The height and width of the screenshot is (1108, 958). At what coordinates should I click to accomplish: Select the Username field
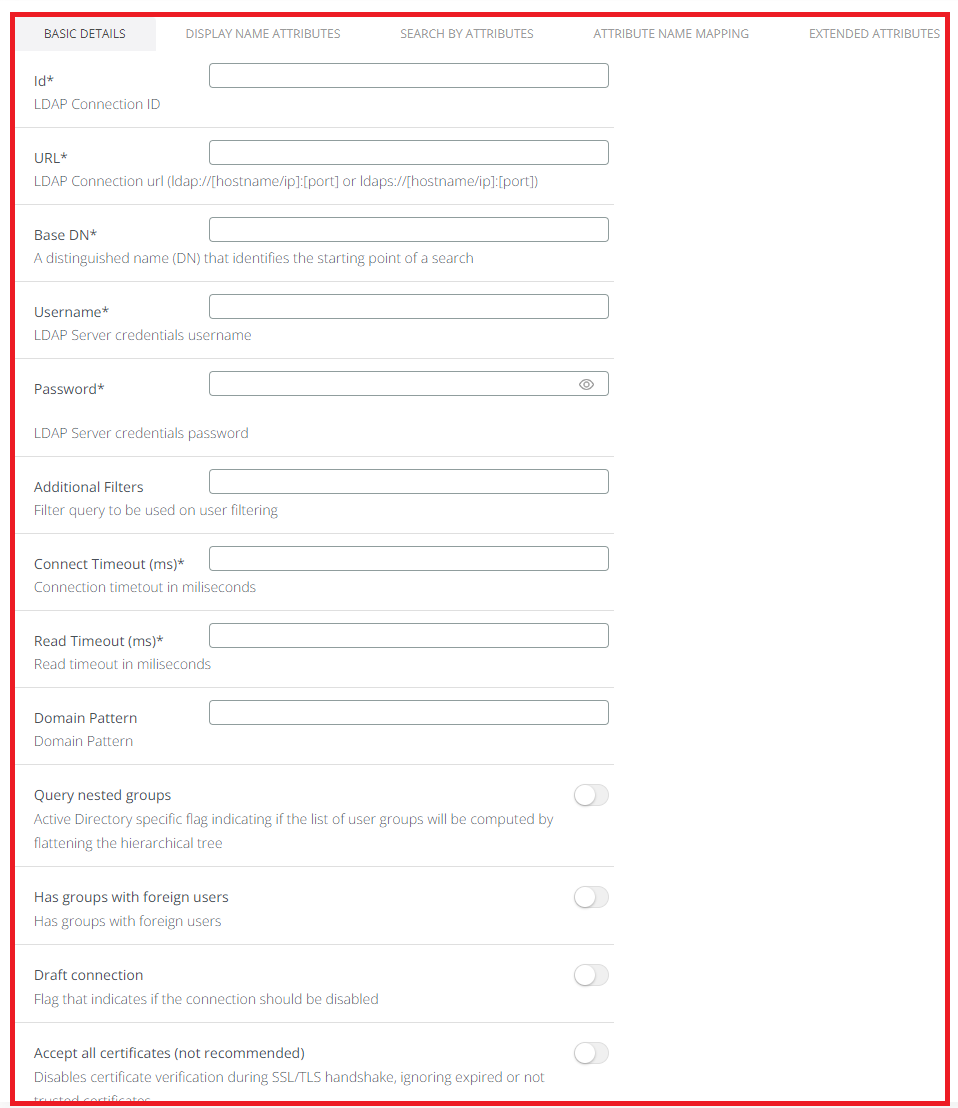408,307
